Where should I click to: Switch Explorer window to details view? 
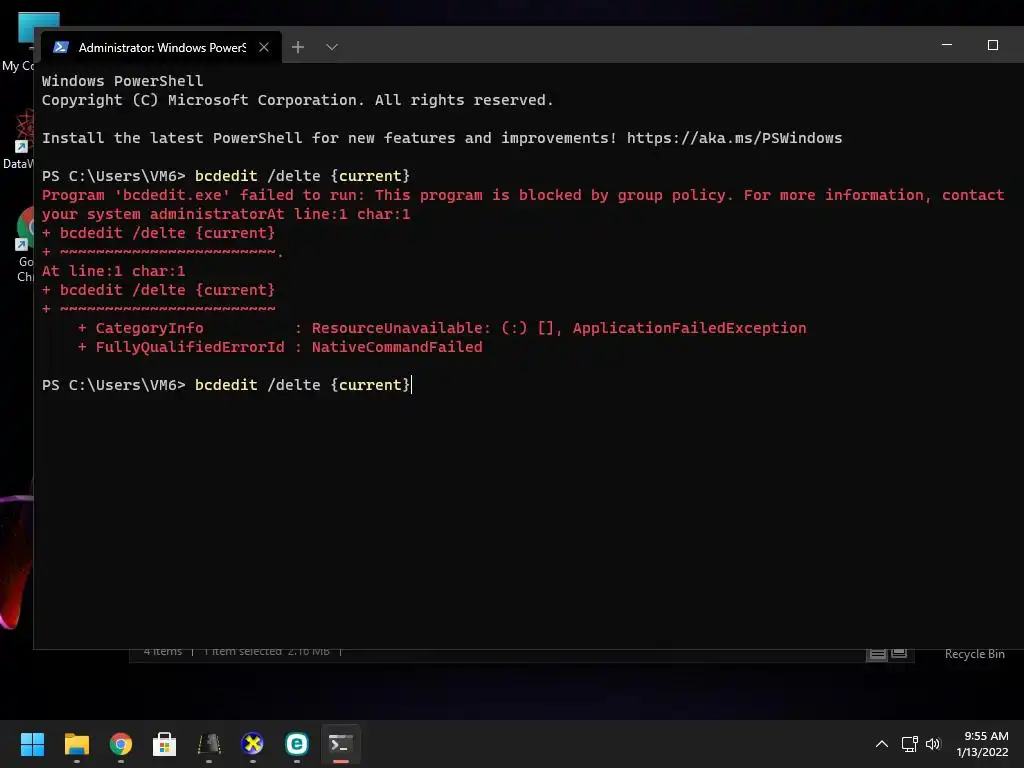[x=877, y=654]
